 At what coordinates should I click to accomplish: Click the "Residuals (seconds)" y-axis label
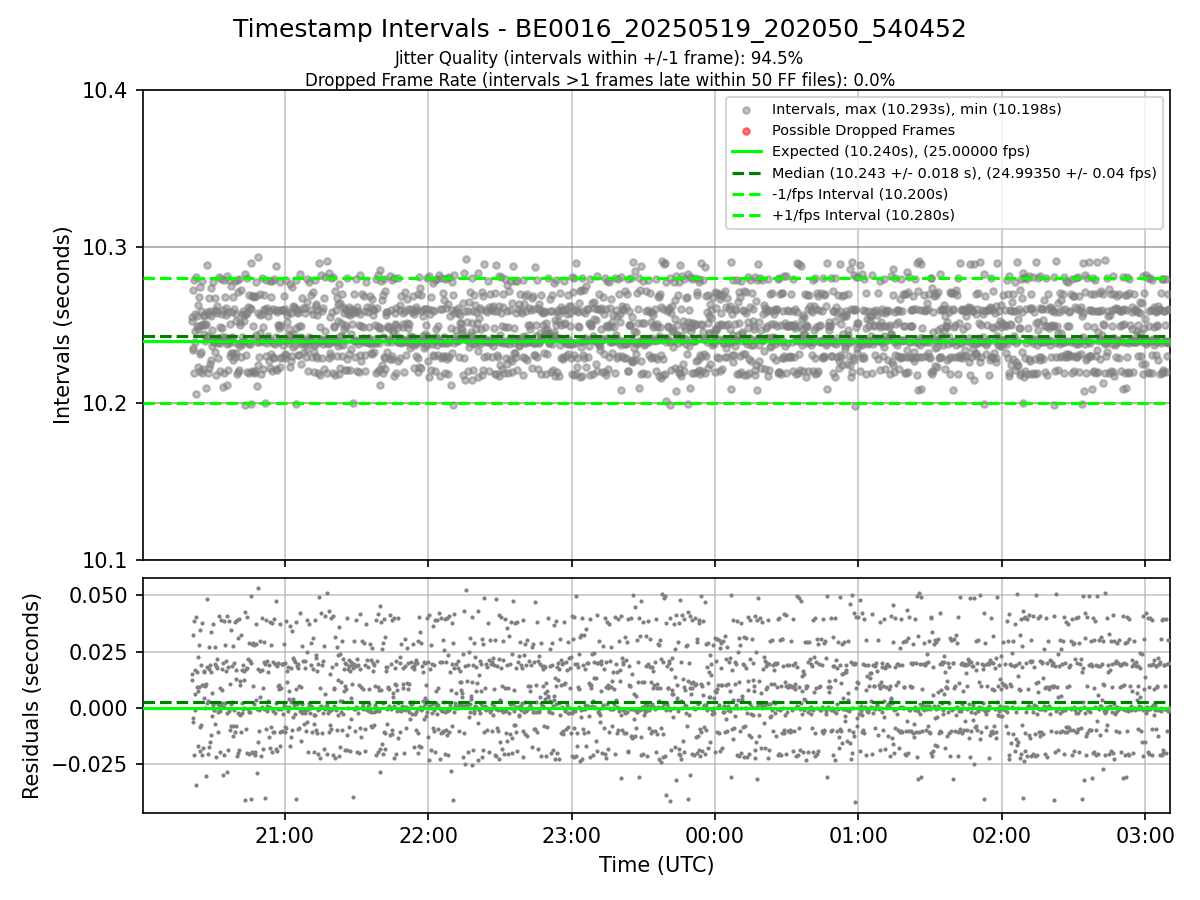pyautogui.click(x=31, y=696)
